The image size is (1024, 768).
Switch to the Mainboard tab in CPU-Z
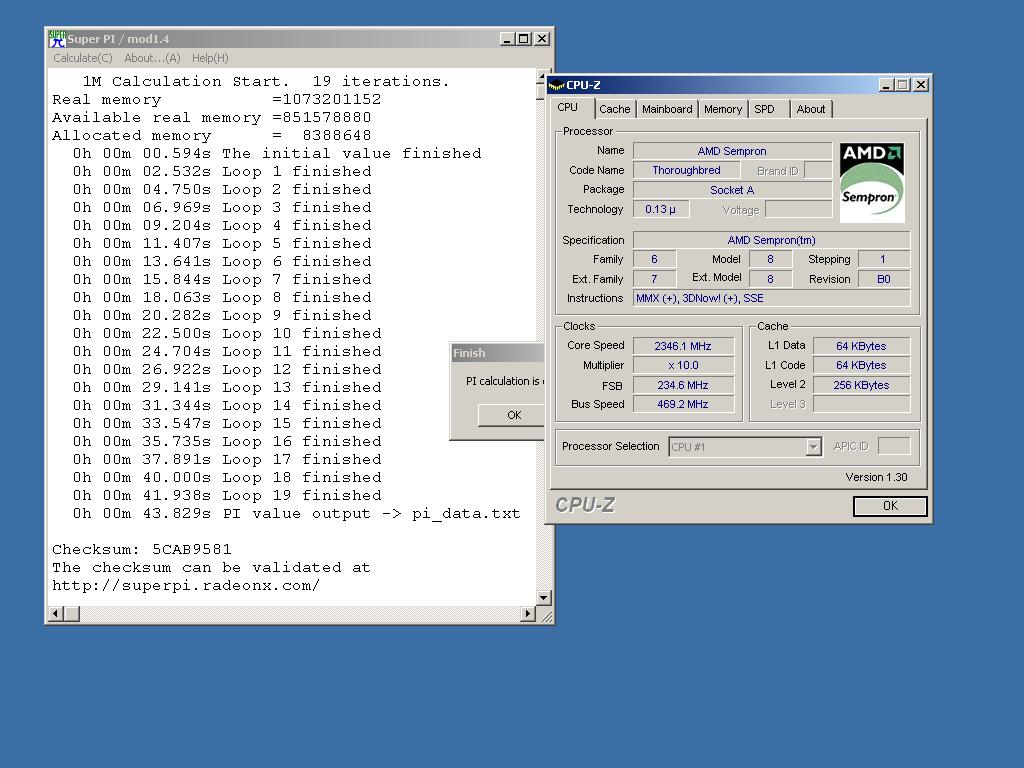coord(667,109)
